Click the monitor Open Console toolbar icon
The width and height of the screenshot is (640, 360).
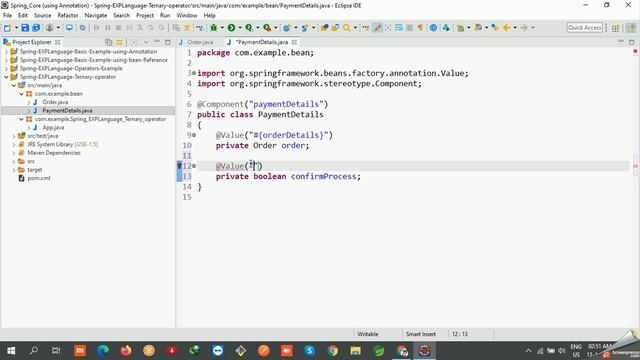[69, 28]
